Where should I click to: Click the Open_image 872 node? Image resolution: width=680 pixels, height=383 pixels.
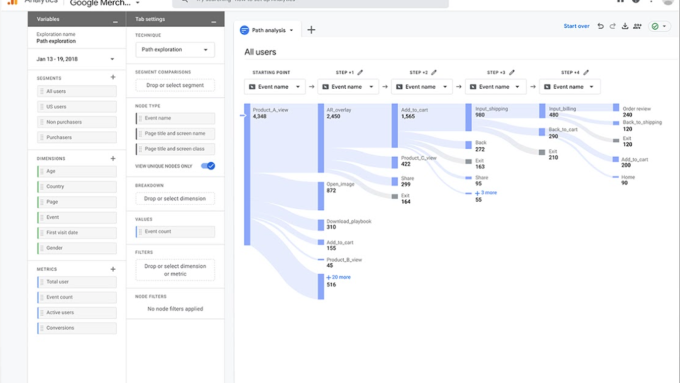pos(321,196)
